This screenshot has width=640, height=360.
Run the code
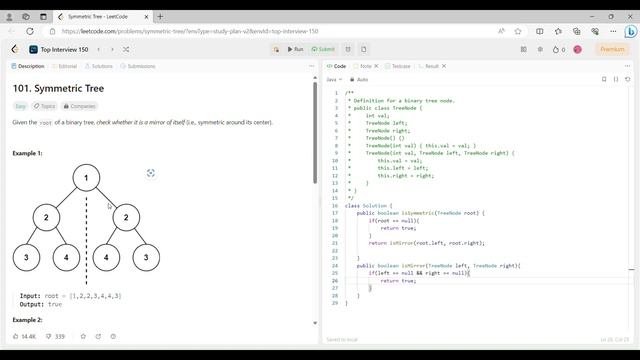295,49
